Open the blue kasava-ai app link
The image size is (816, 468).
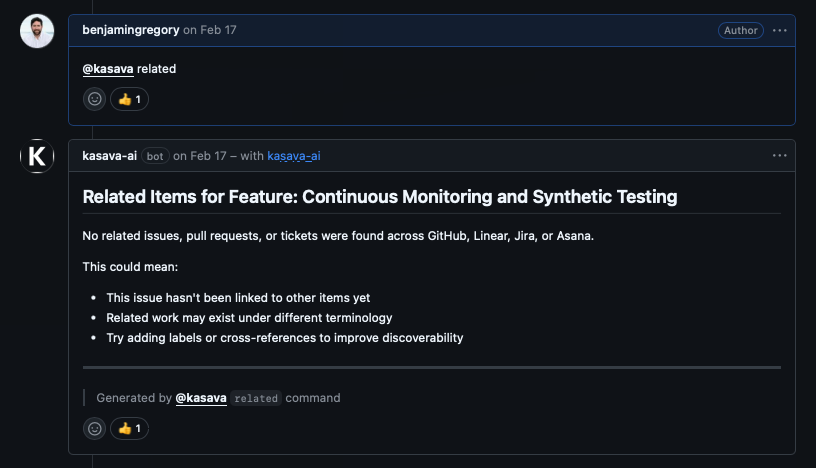(x=294, y=156)
